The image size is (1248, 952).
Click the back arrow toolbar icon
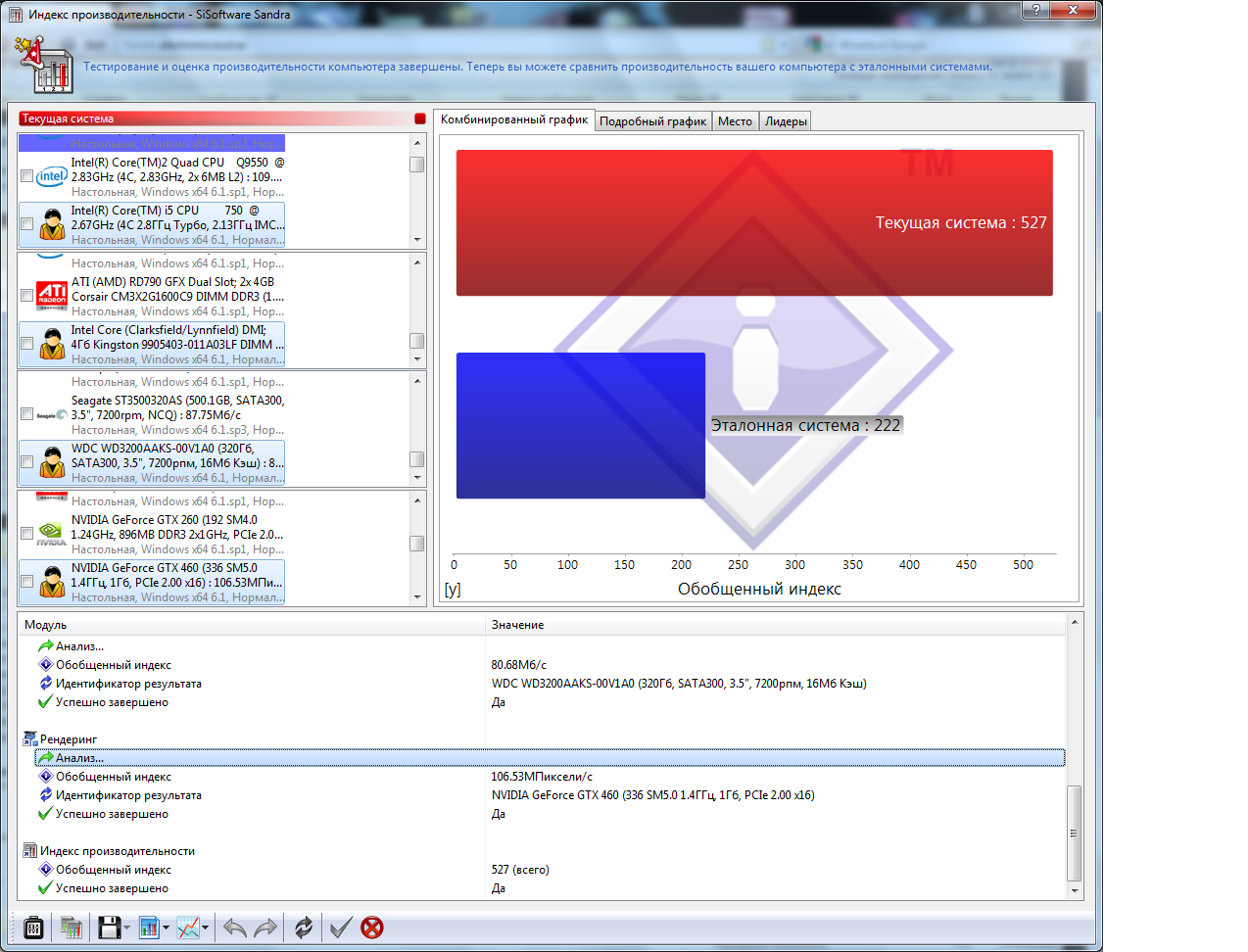coord(235,928)
